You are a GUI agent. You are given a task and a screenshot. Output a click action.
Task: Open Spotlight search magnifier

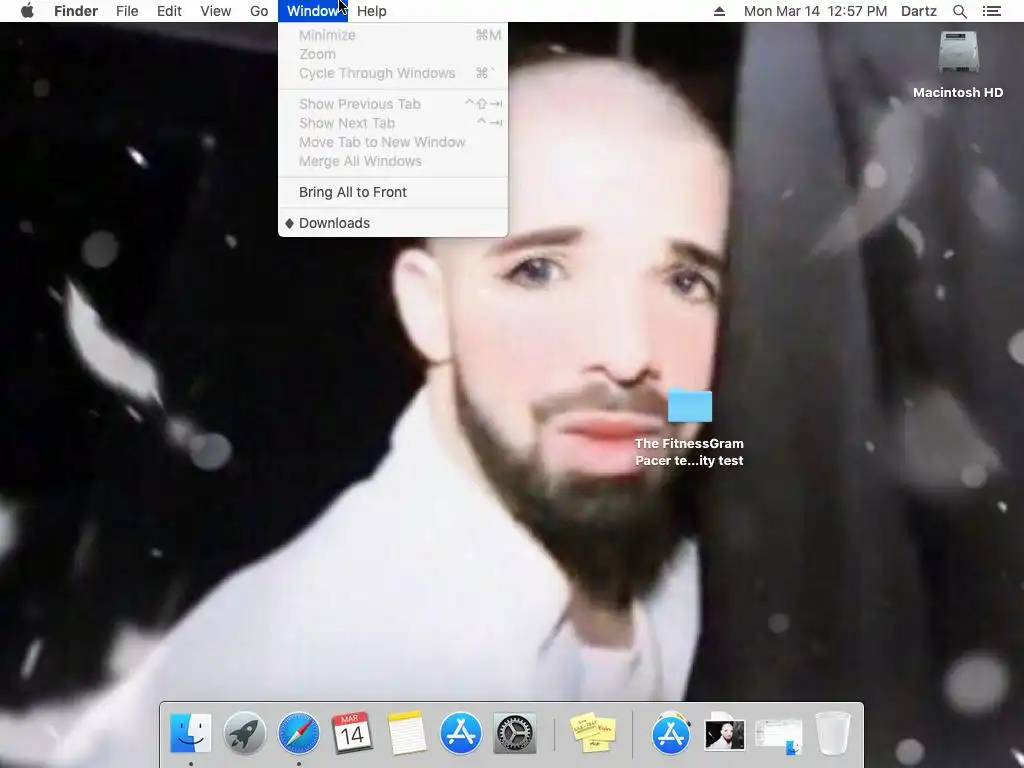959,11
